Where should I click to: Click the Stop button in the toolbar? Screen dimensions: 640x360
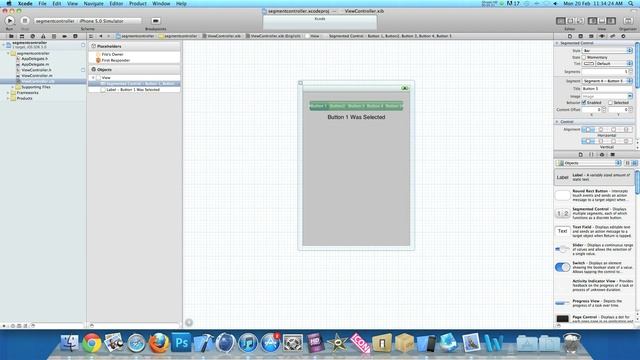click(x=24, y=20)
